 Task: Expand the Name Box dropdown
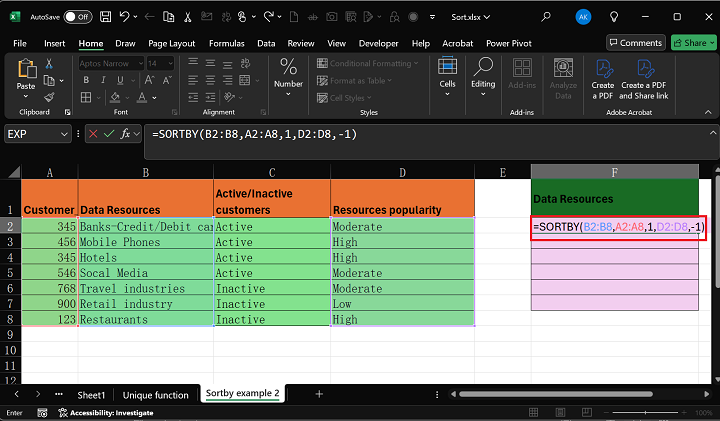66,134
